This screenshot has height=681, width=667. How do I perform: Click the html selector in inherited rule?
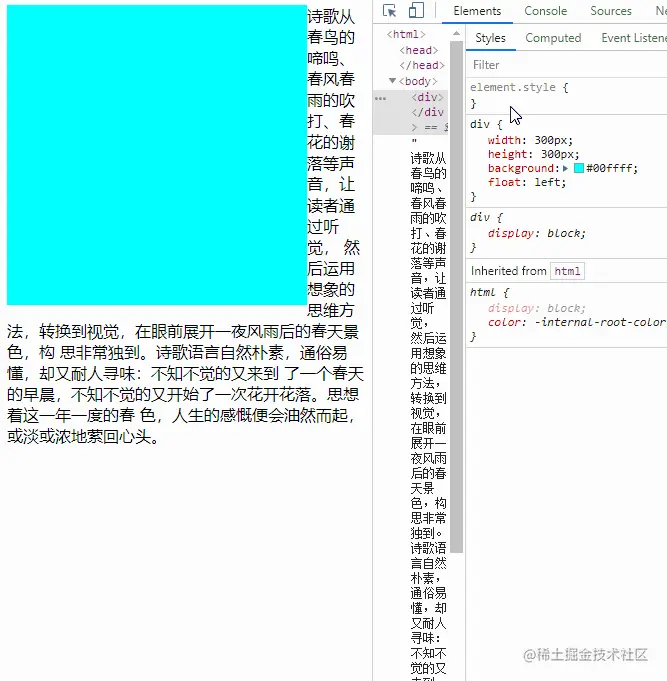(482, 292)
